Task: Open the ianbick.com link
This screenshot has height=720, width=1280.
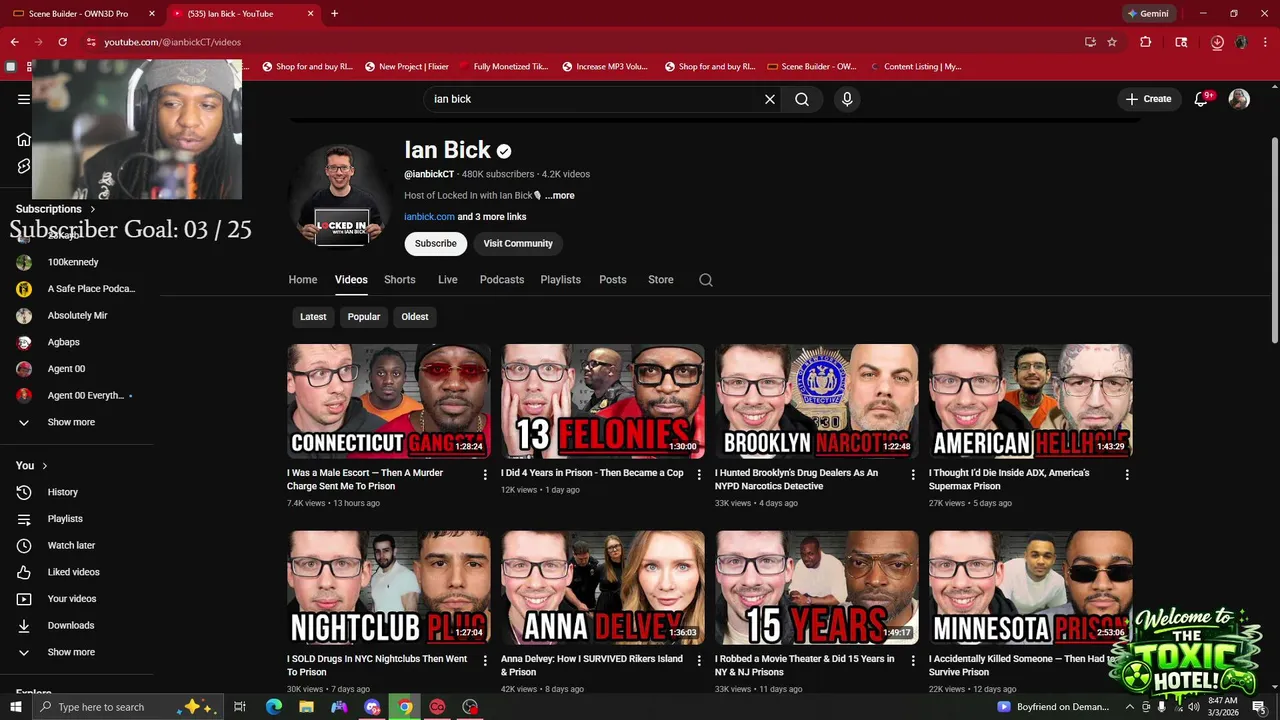Action: tap(429, 217)
